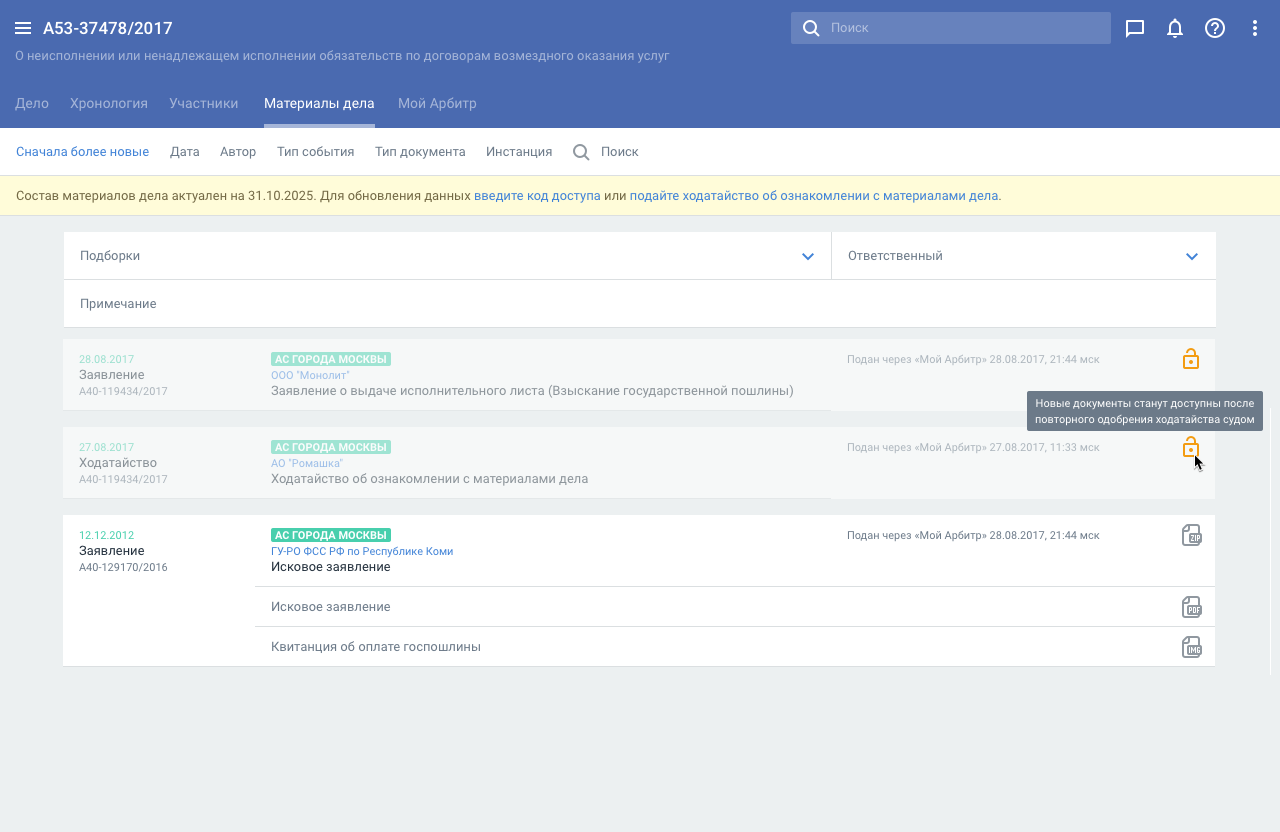Click the ГУ-РО ФСС РФ по Республике Коми link
The image size is (1280, 832).
click(x=362, y=551)
